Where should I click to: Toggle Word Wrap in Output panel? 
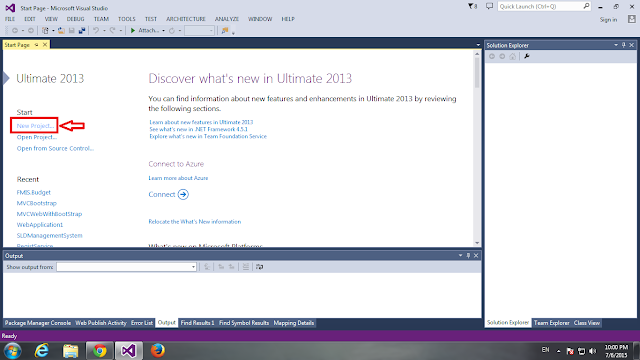260,267
